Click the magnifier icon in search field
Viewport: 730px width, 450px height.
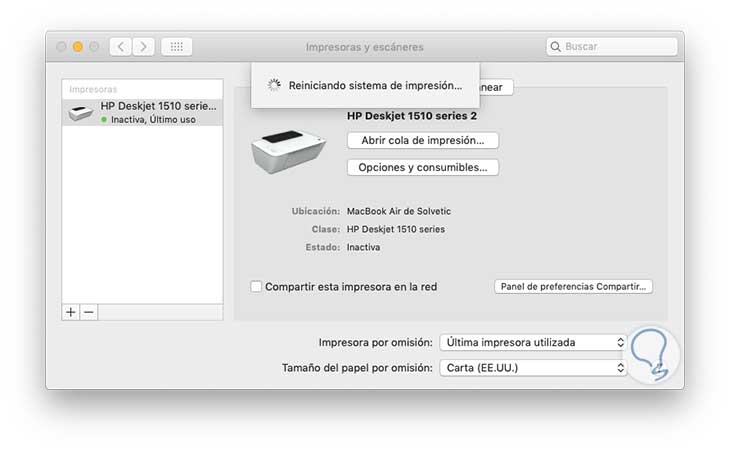click(x=555, y=47)
